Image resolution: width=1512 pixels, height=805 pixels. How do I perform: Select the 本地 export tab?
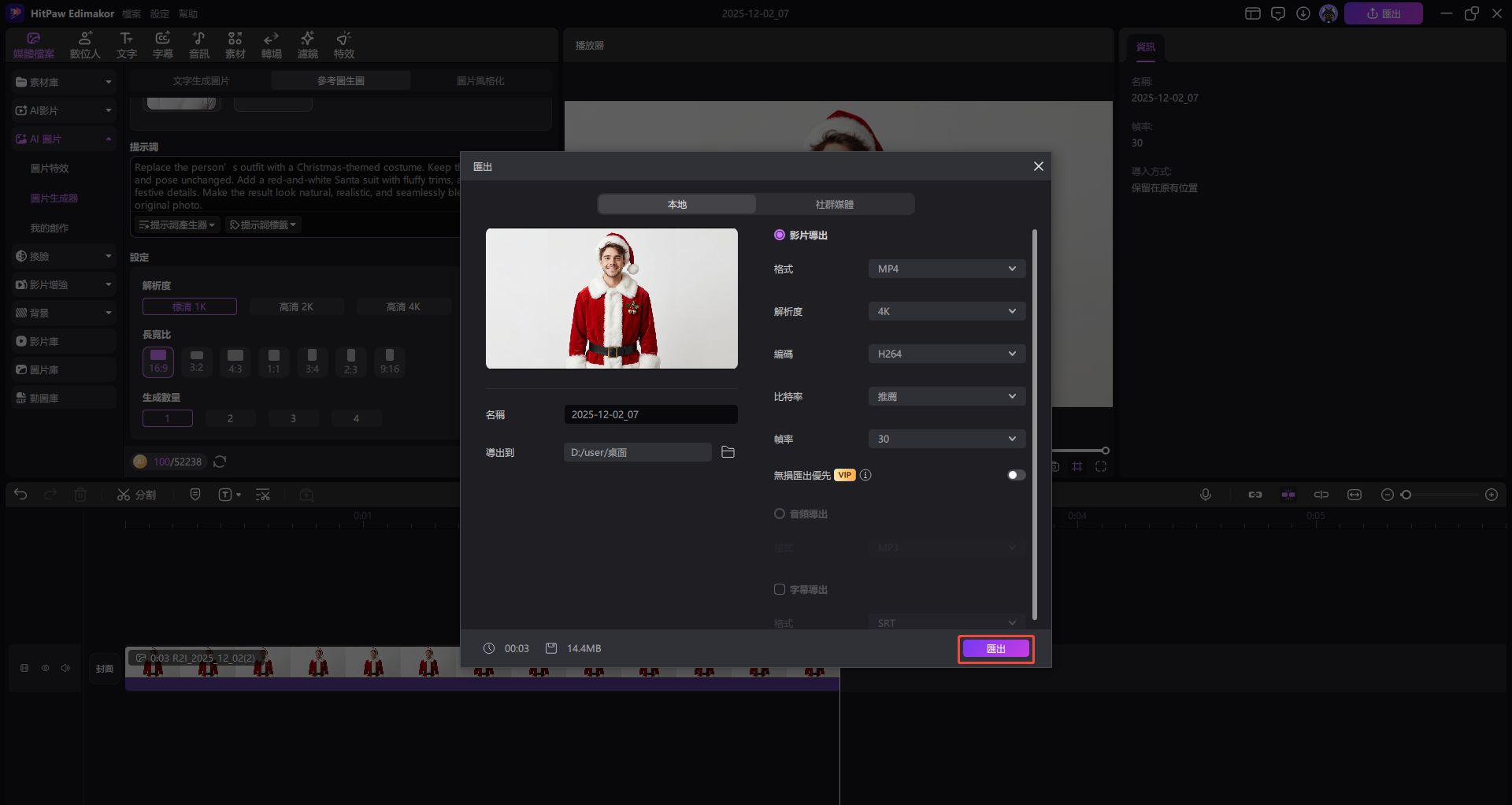[676, 204]
